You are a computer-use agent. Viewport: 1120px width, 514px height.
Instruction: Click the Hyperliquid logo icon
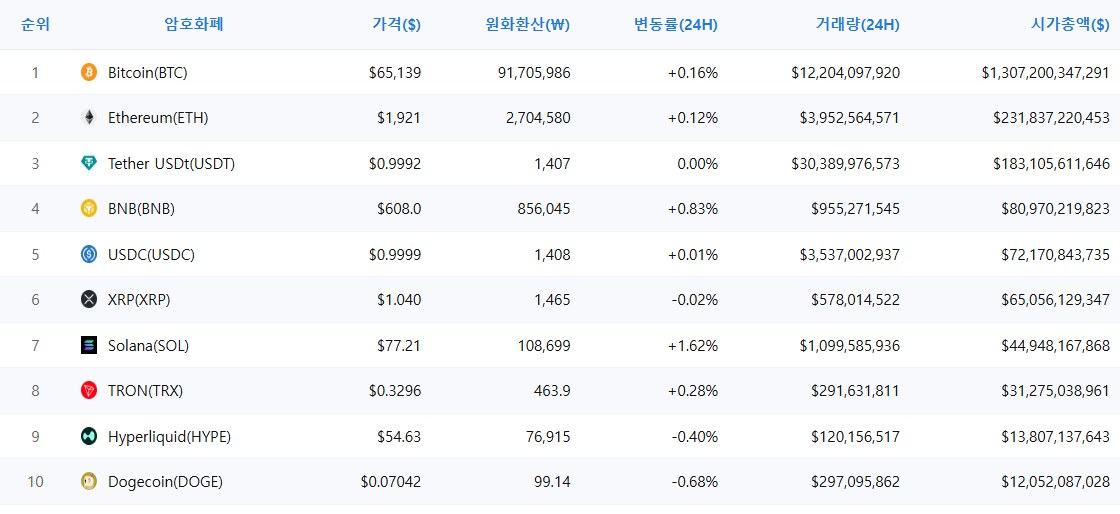89,436
